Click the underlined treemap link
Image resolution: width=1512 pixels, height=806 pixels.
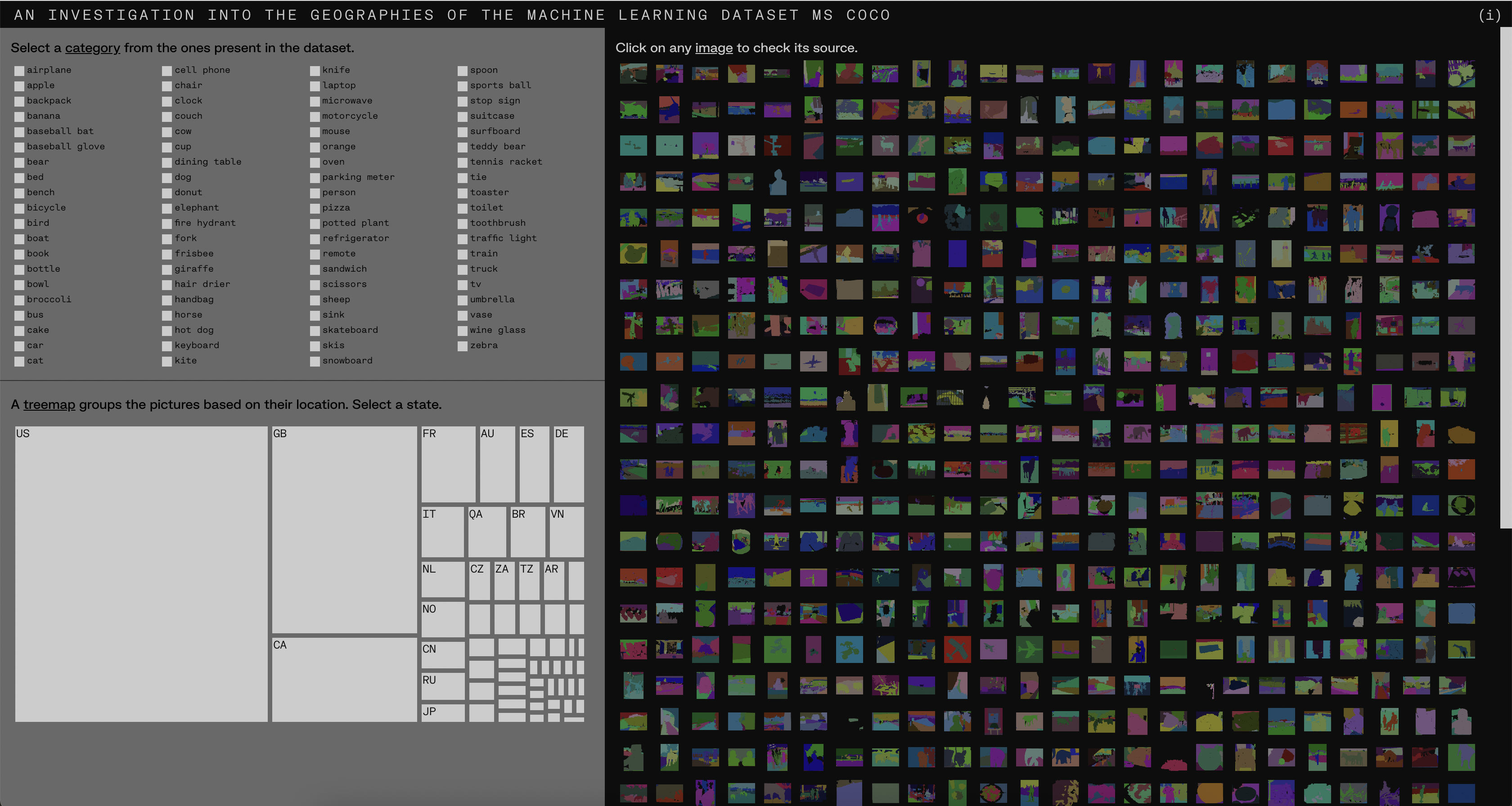[49, 405]
